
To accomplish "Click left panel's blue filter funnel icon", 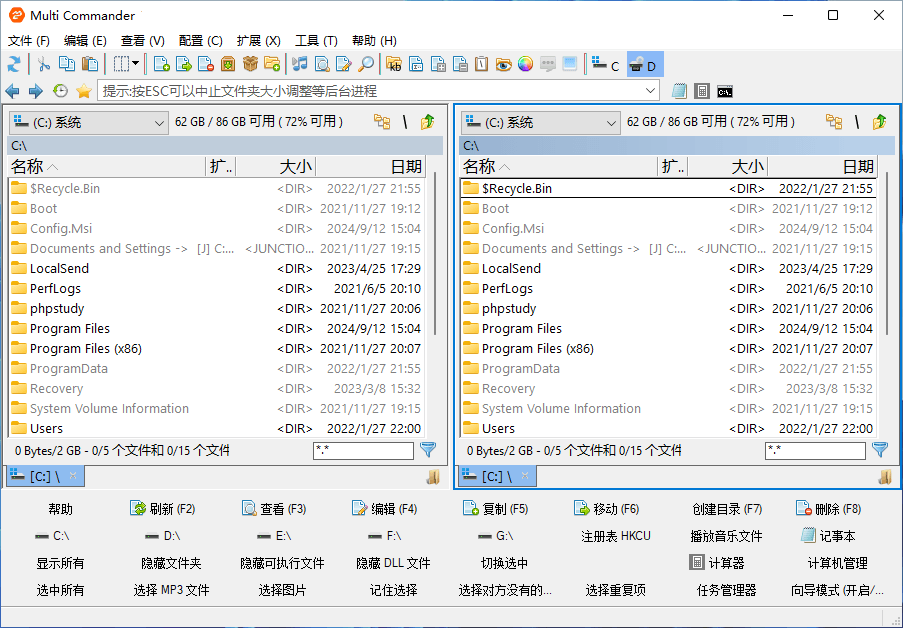I will tap(428, 450).
